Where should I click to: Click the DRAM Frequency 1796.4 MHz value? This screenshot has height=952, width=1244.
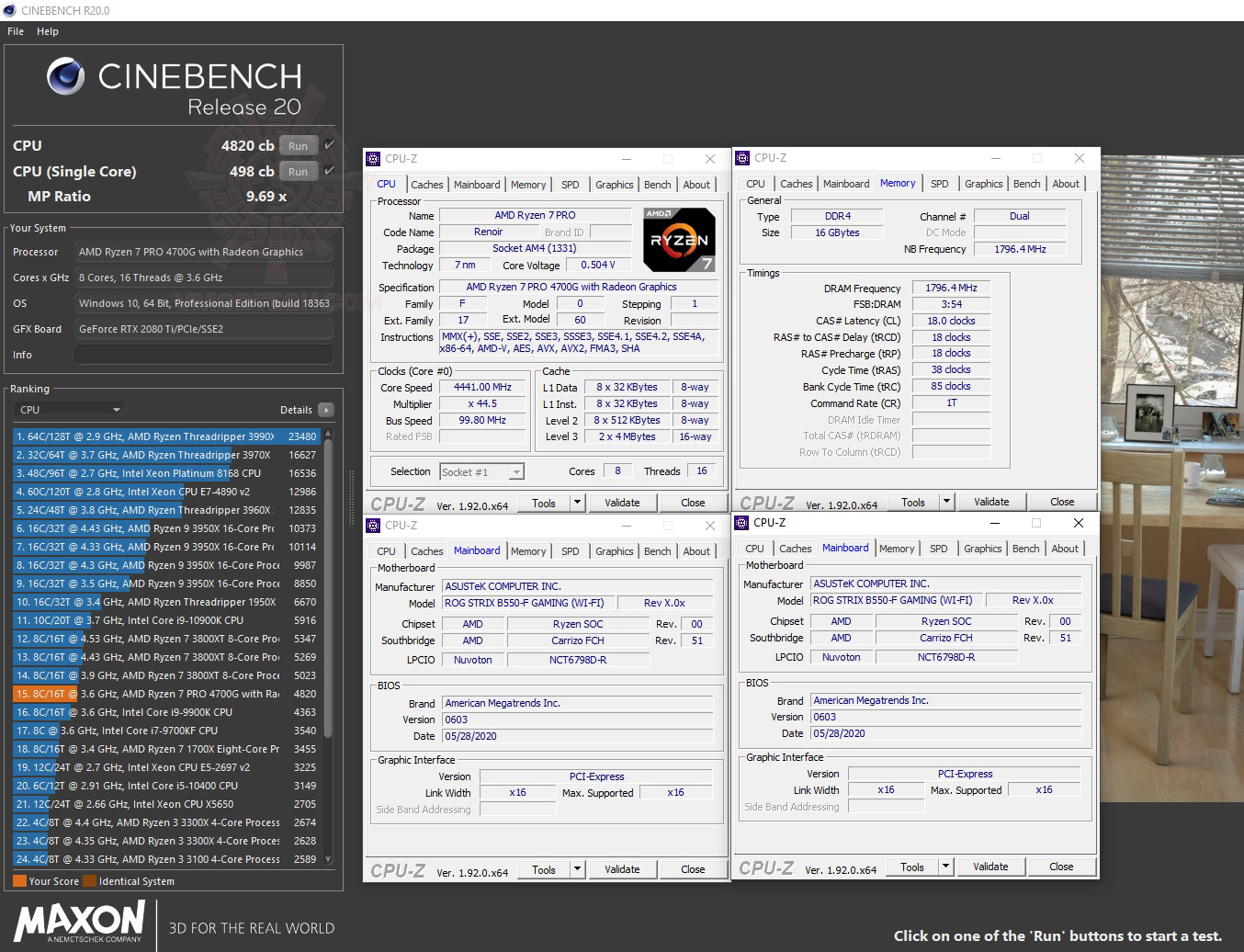(951, 288)
